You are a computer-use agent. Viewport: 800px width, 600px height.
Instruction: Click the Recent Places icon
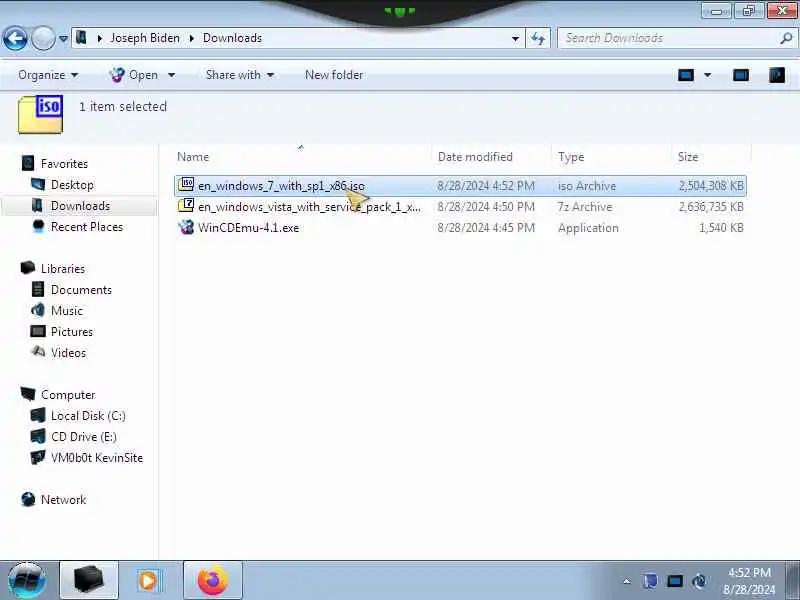[38, 226]
